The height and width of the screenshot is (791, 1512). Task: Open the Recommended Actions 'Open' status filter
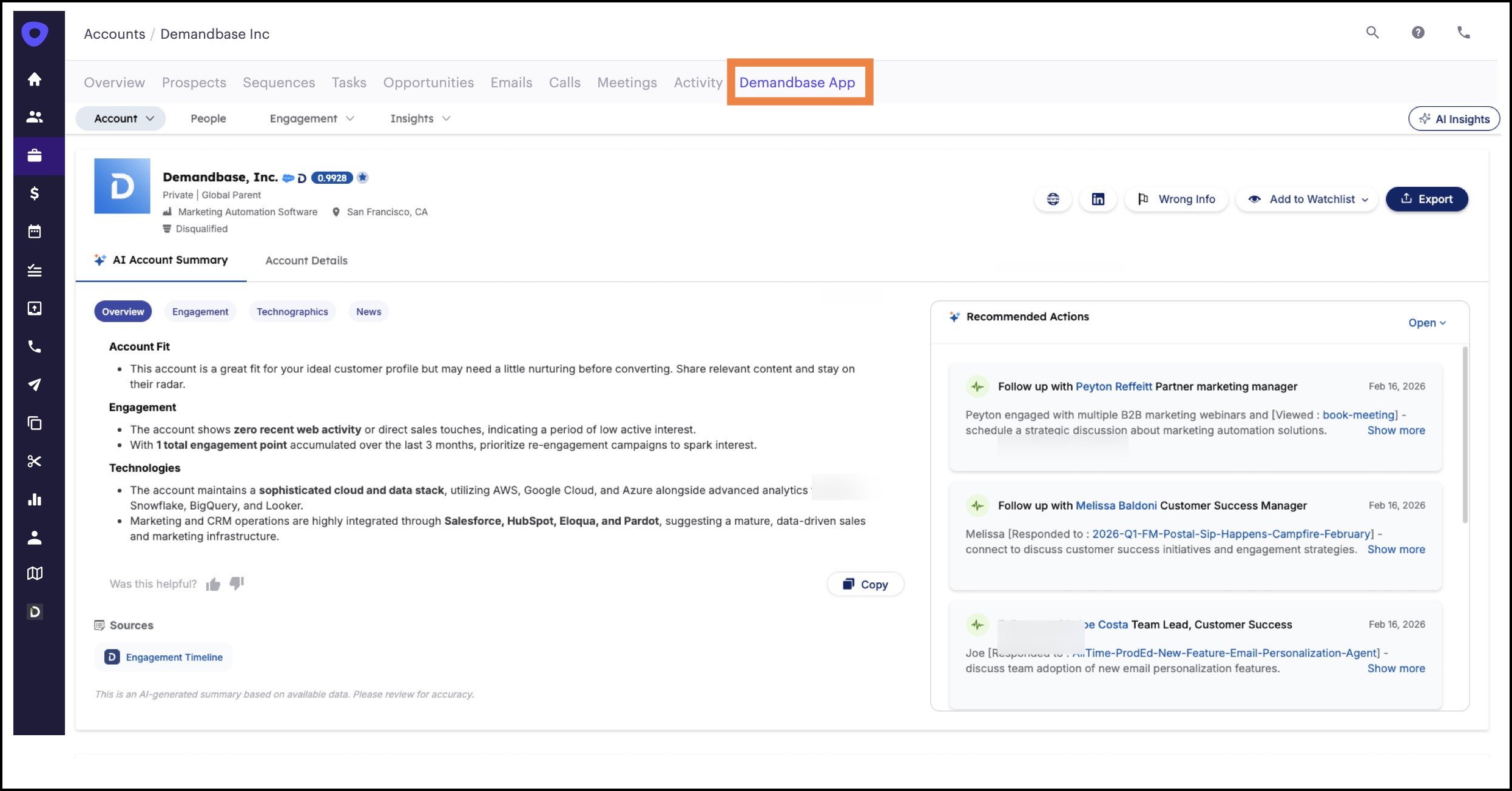click(1427, 323)
